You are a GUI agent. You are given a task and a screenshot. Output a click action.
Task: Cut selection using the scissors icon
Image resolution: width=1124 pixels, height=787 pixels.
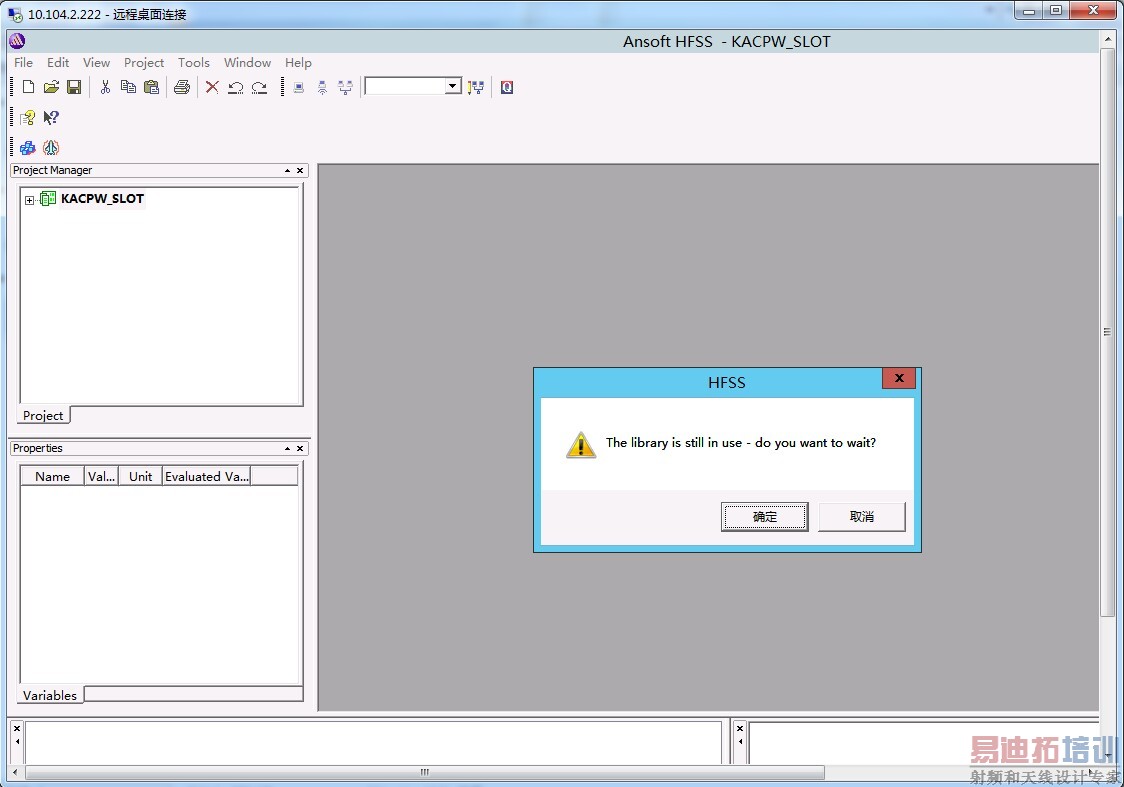(x=105, y=87)
